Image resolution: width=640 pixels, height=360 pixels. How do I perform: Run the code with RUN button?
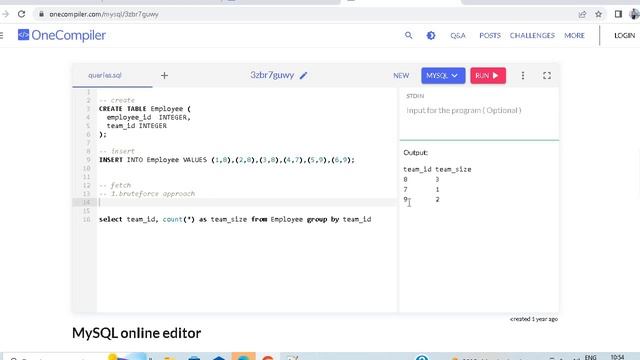(488, 76)
